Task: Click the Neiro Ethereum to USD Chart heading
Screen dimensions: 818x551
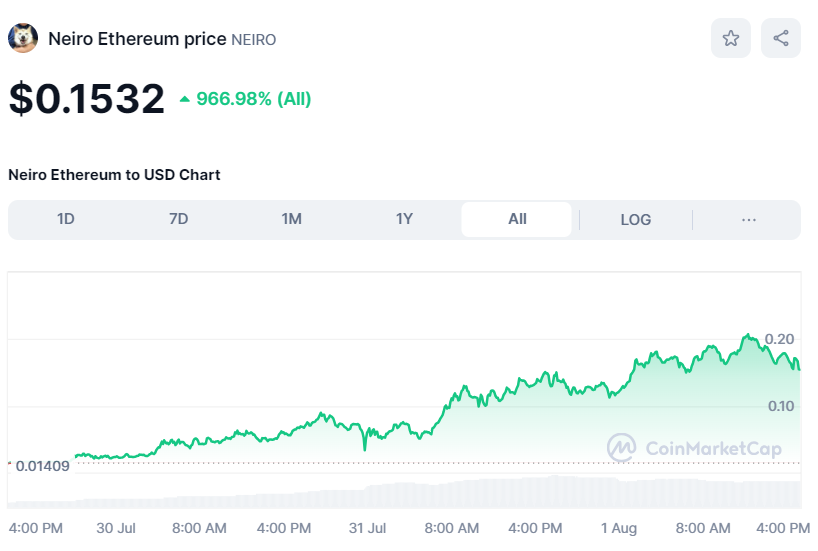Action: 114,175
